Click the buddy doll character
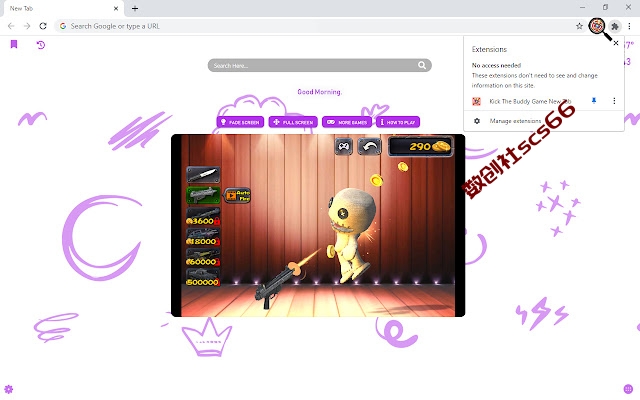The height and width of the screenshot is (400, 640). [351, 234]
